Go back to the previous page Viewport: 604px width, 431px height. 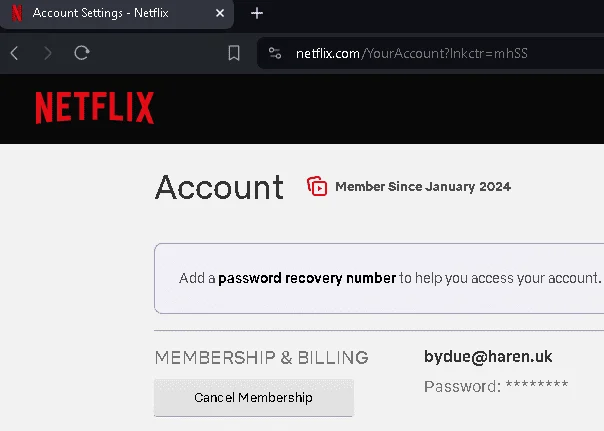click(x=14, y=53)
